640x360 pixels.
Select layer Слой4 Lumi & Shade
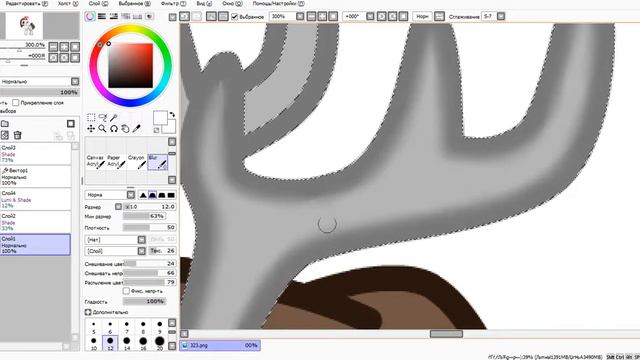(36, 199)
